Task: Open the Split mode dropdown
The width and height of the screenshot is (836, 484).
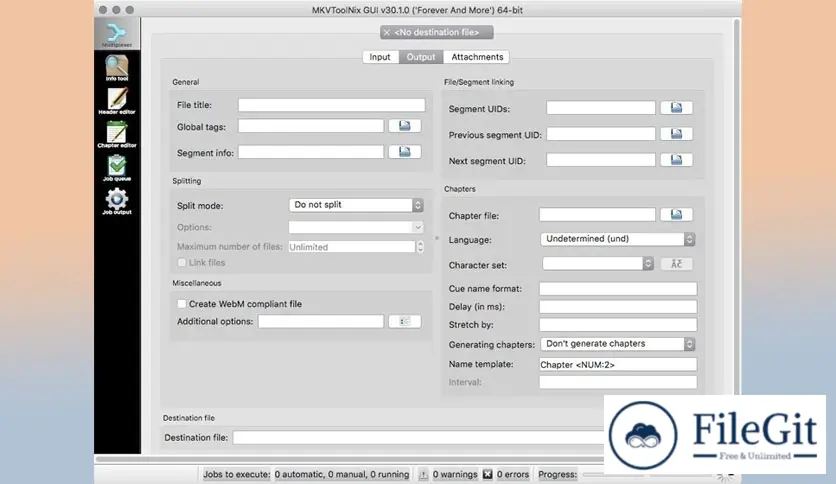Action: (356, 205)
